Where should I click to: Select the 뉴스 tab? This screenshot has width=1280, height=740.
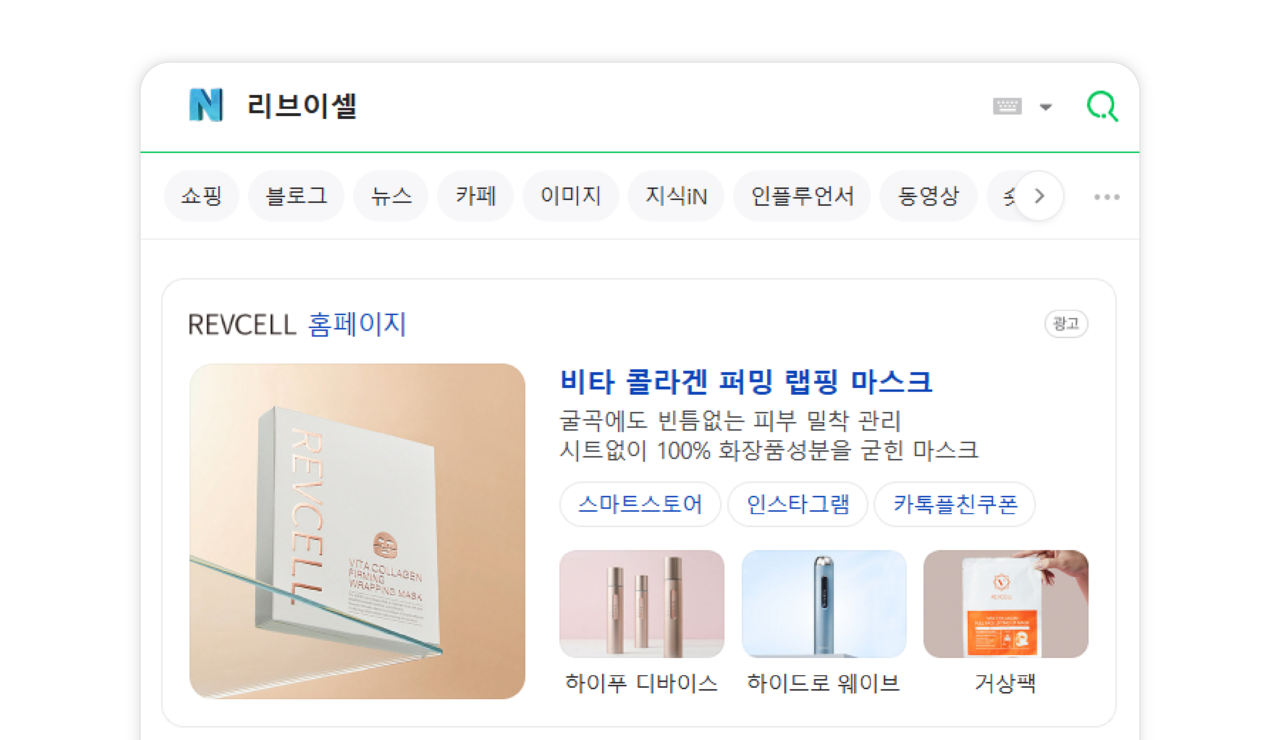point(391,196)
